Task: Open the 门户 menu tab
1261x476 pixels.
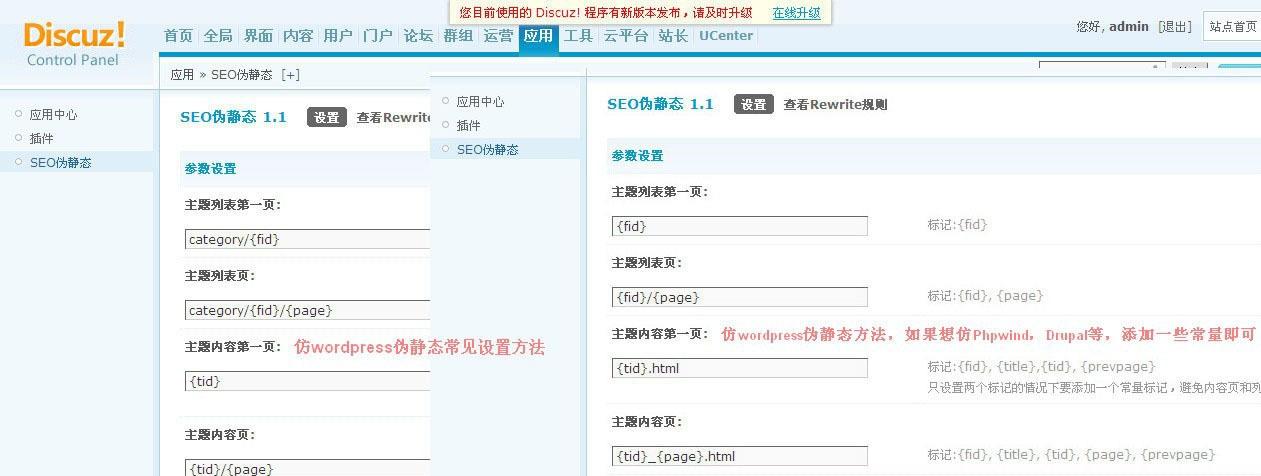Action: coord(378,36)
